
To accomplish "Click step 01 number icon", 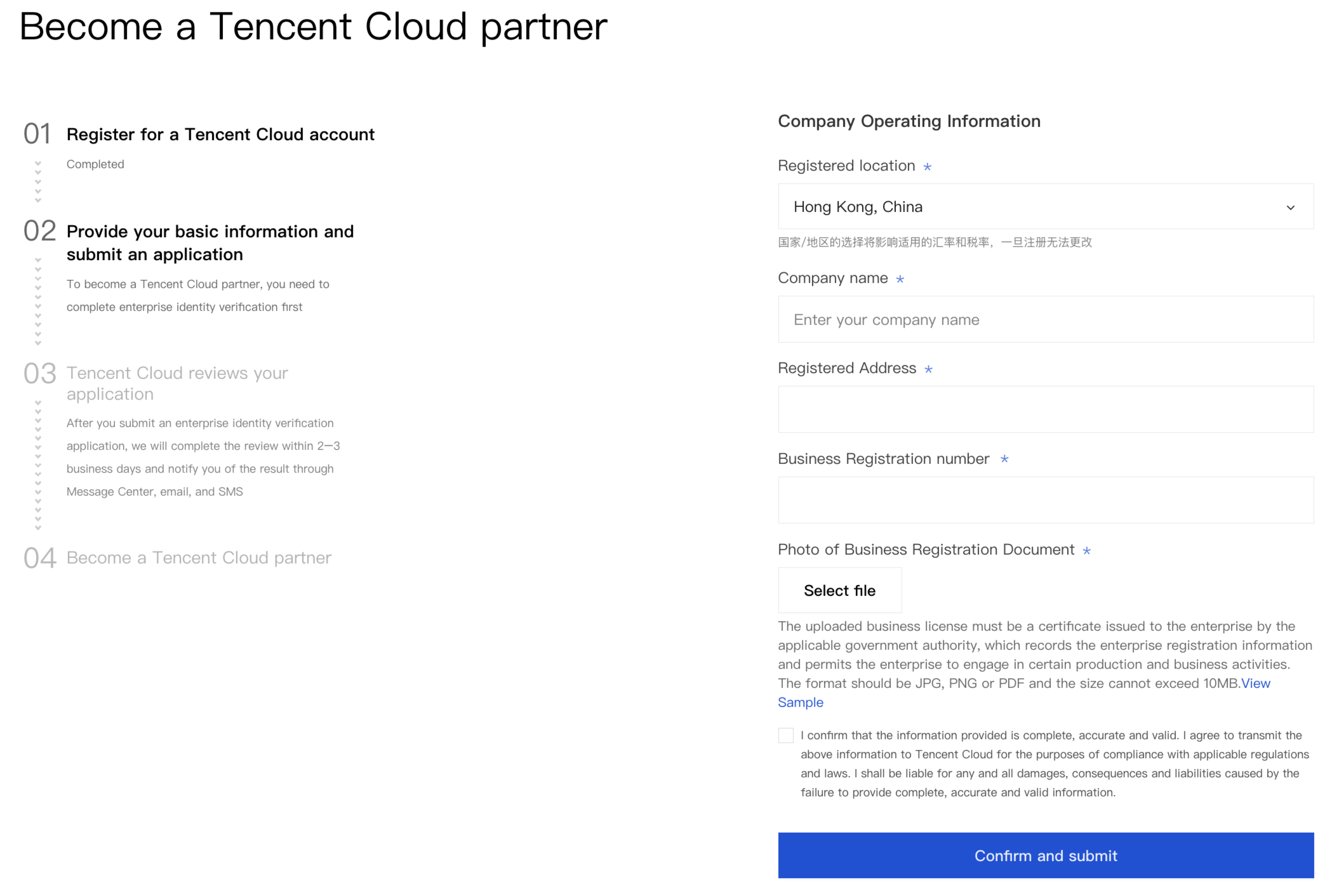I will tap(38, 134).
